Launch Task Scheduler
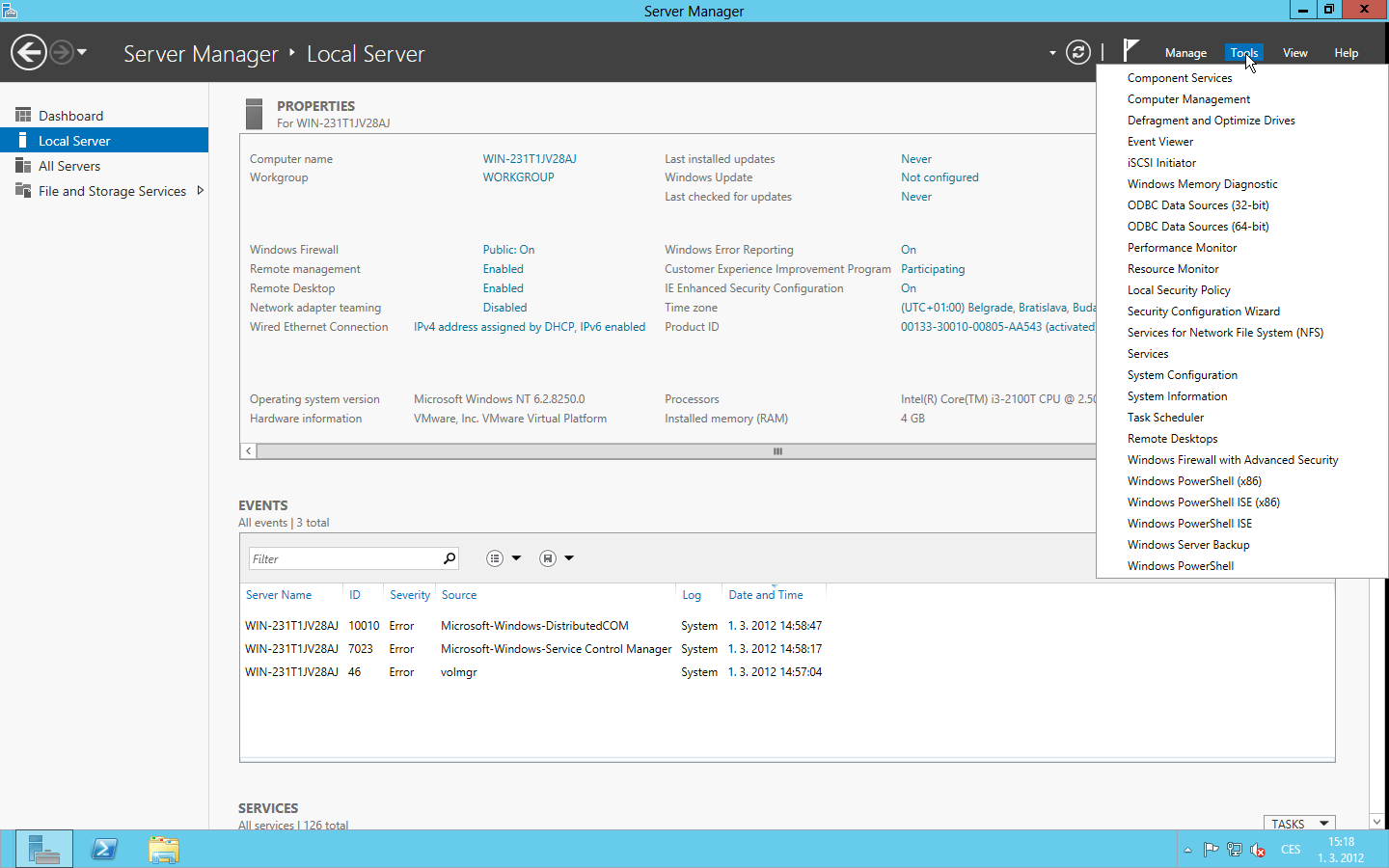 [x=1165, y=418]
